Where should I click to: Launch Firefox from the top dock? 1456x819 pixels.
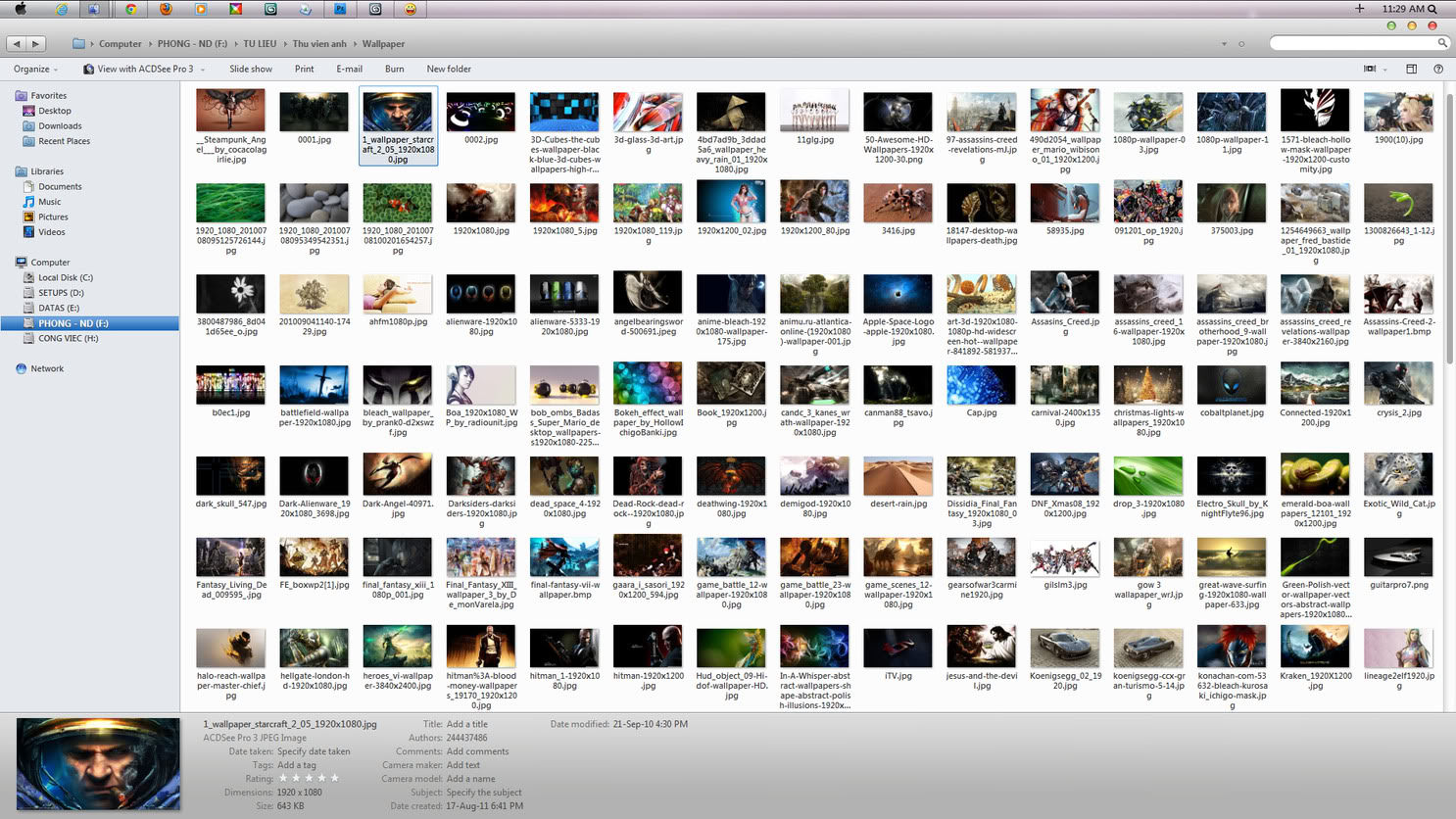pos(166,9)
